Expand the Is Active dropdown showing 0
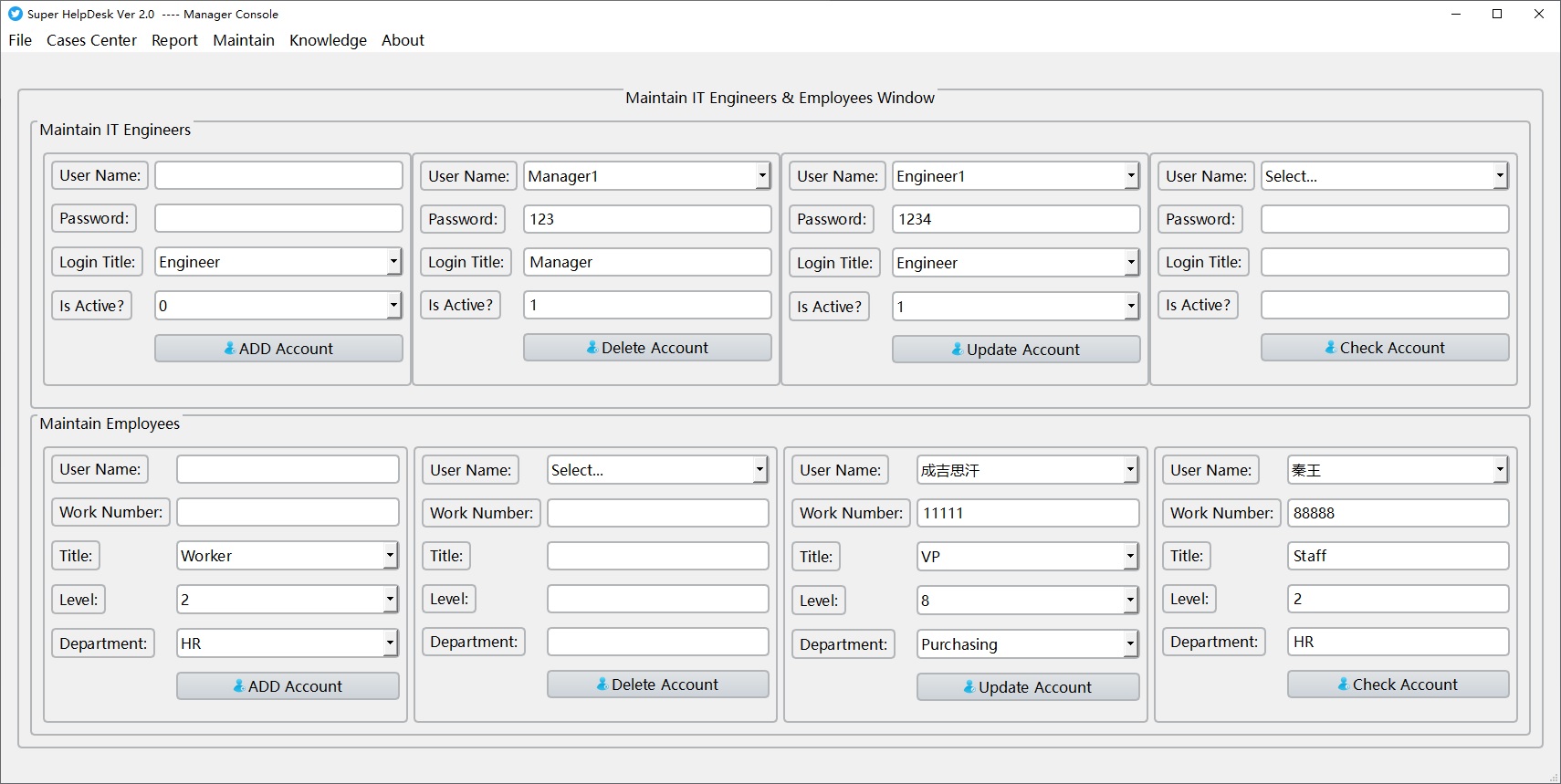1561x784 pixels. (x=393, y=306)
